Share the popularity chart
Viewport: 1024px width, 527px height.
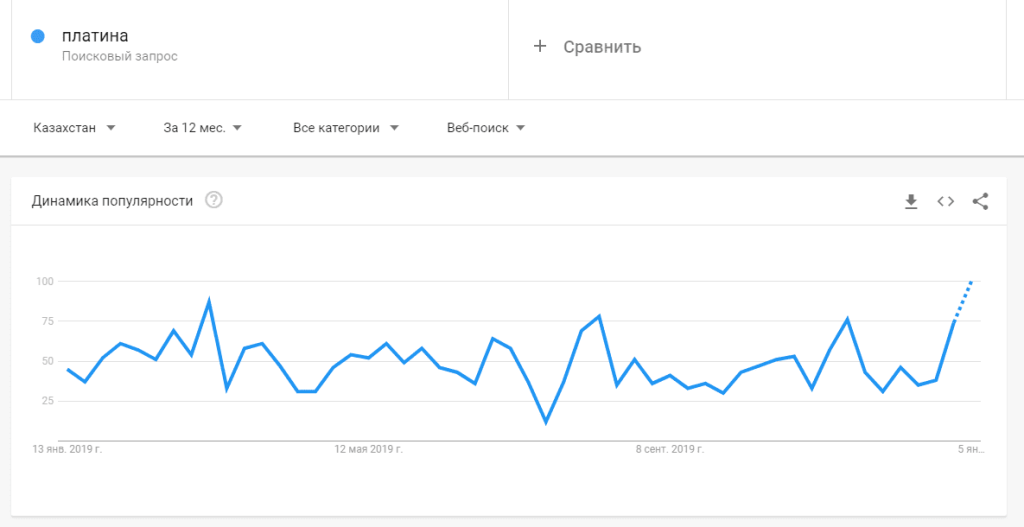tap(980, 201)
